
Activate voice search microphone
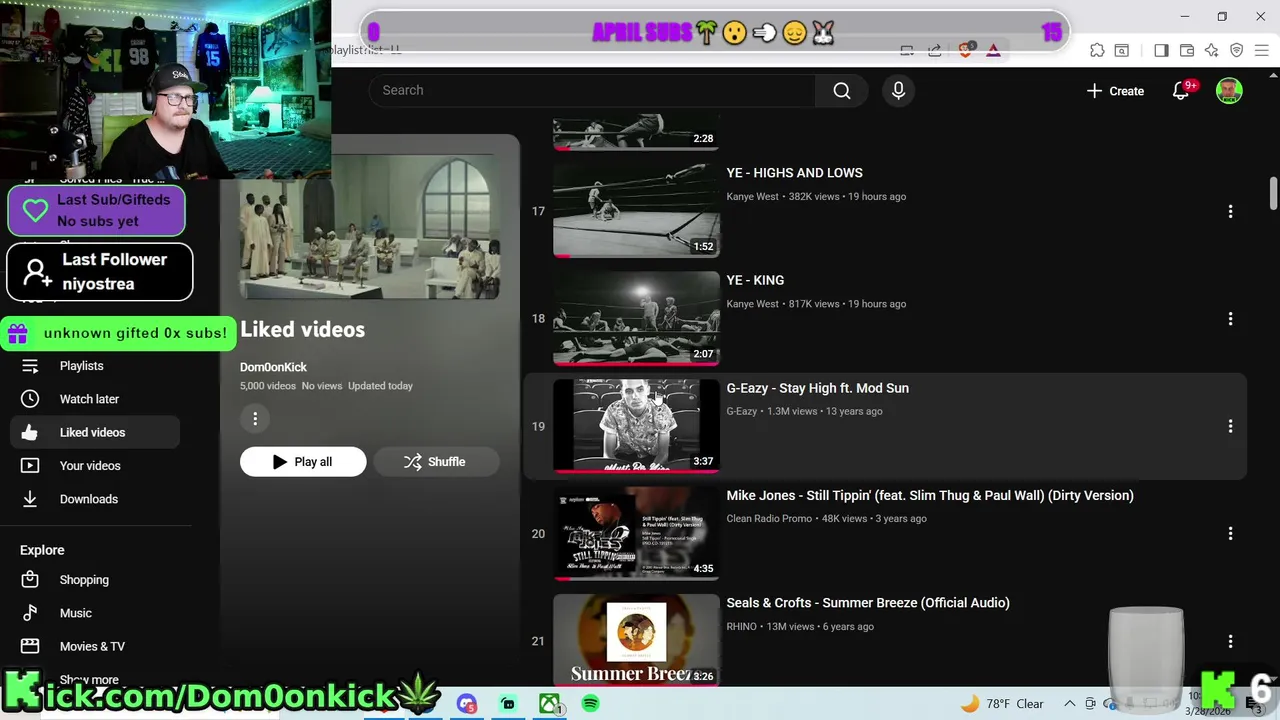point(898,91)
